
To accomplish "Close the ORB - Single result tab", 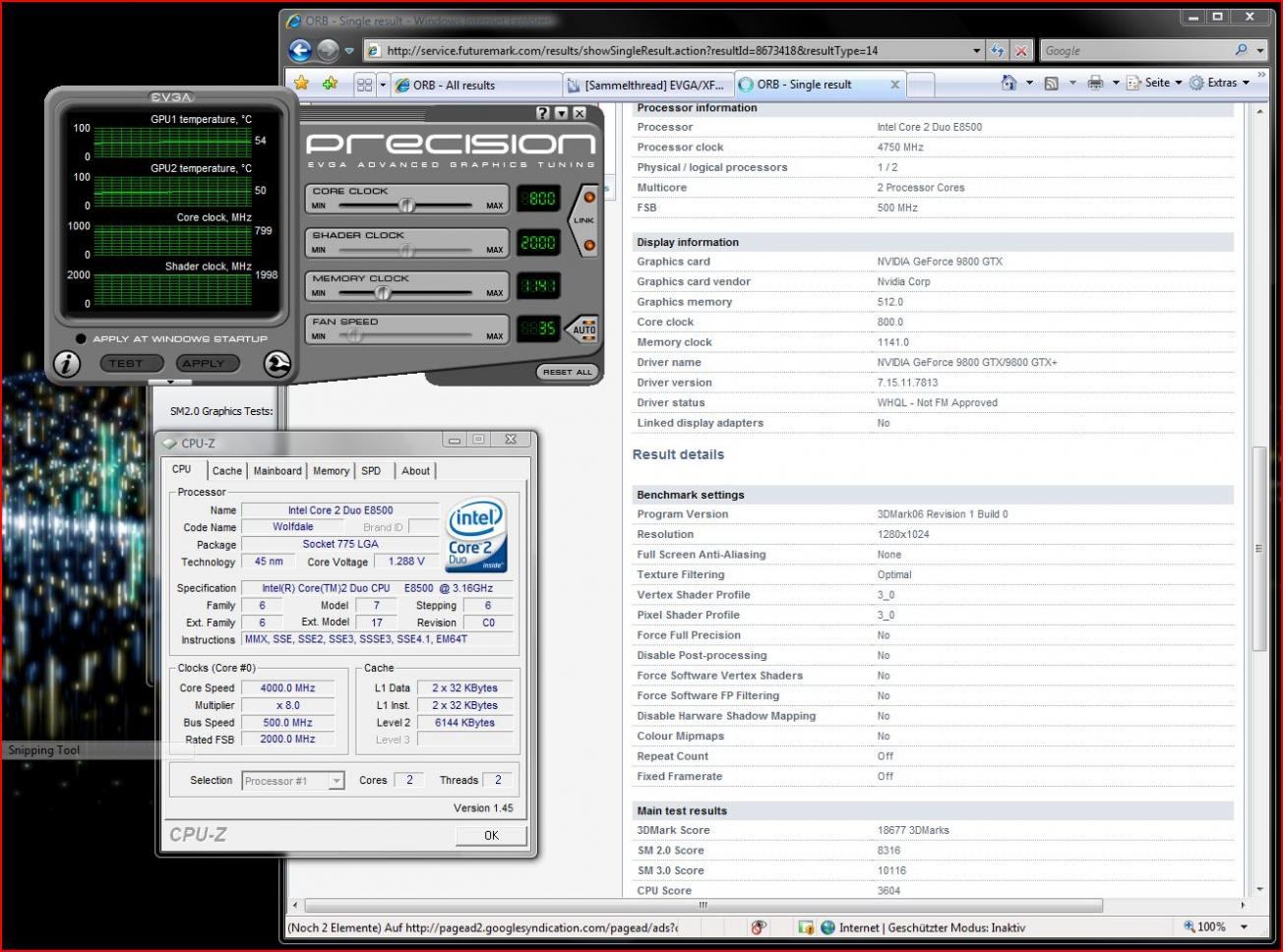I will pyautogui.click(x=894, y=85).
